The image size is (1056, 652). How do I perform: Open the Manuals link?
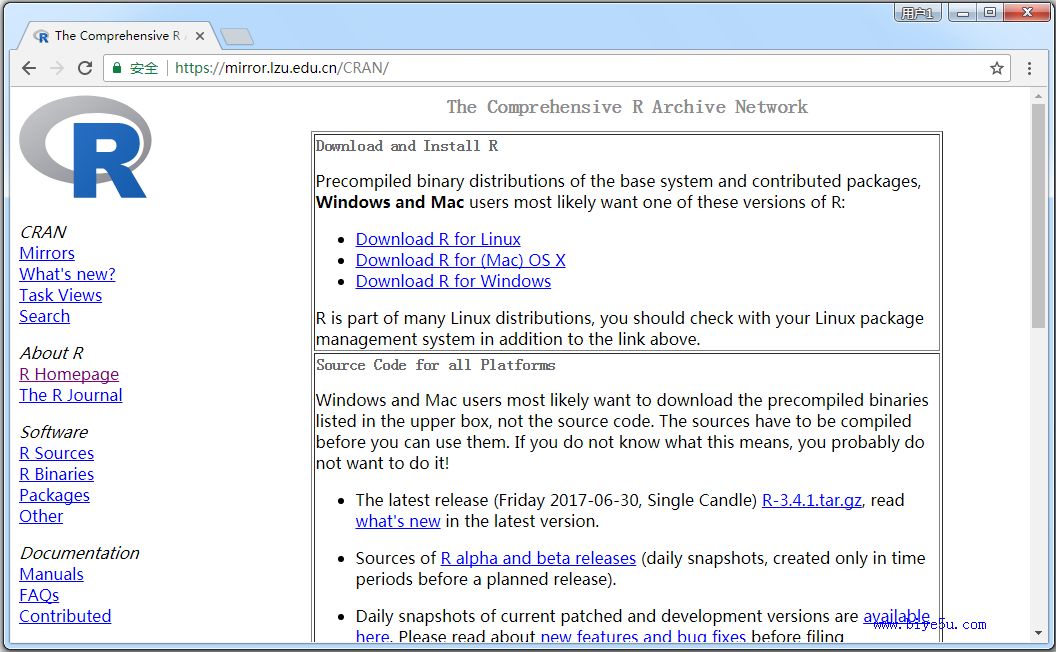point(51,574)
